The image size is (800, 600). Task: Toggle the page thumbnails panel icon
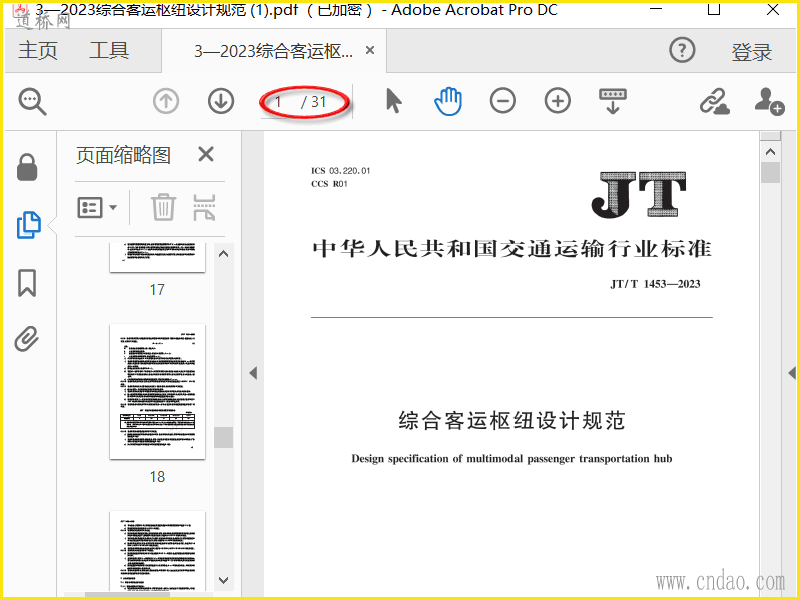[29, 224]
